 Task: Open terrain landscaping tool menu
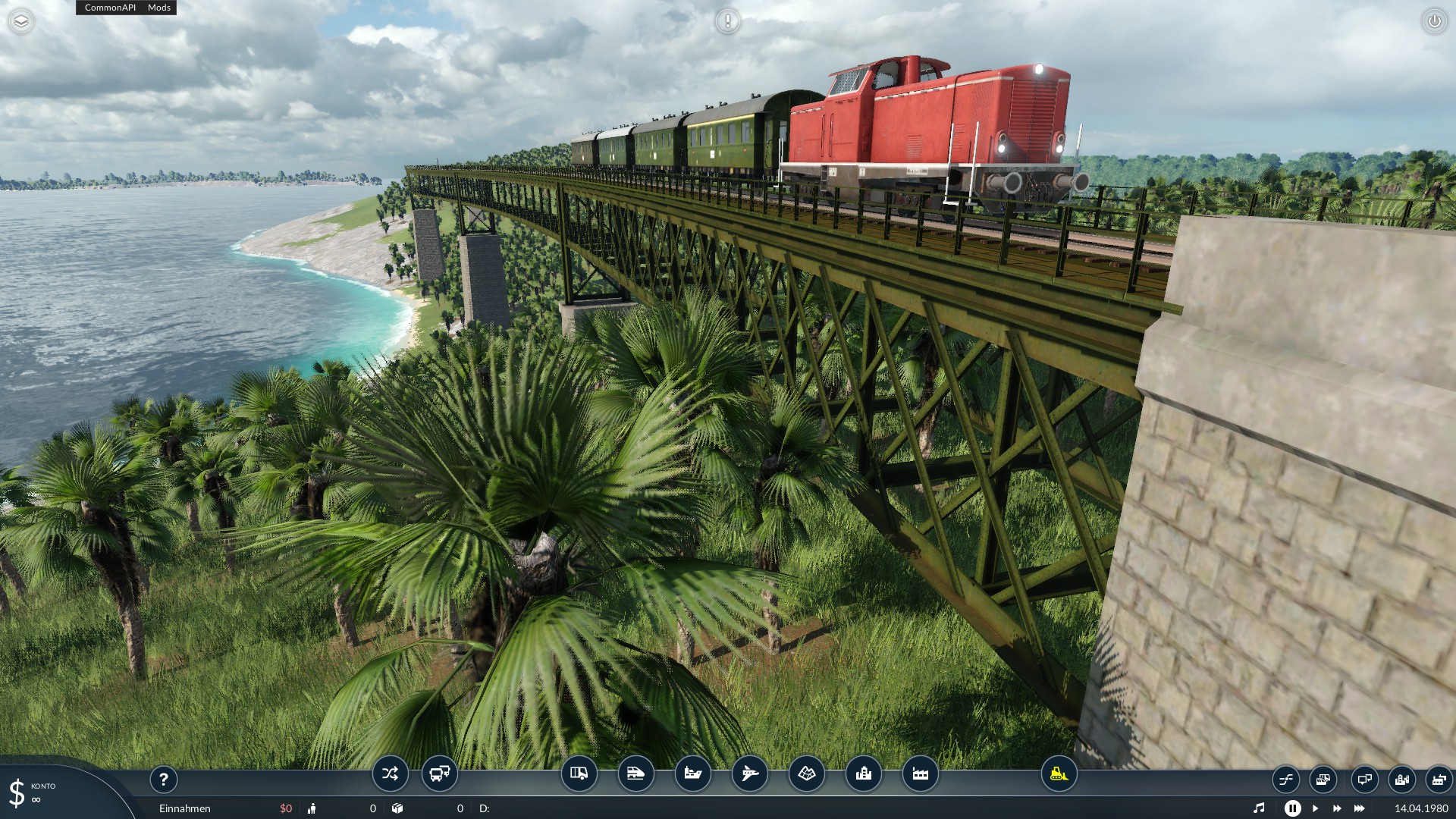[x=806, y=774]
